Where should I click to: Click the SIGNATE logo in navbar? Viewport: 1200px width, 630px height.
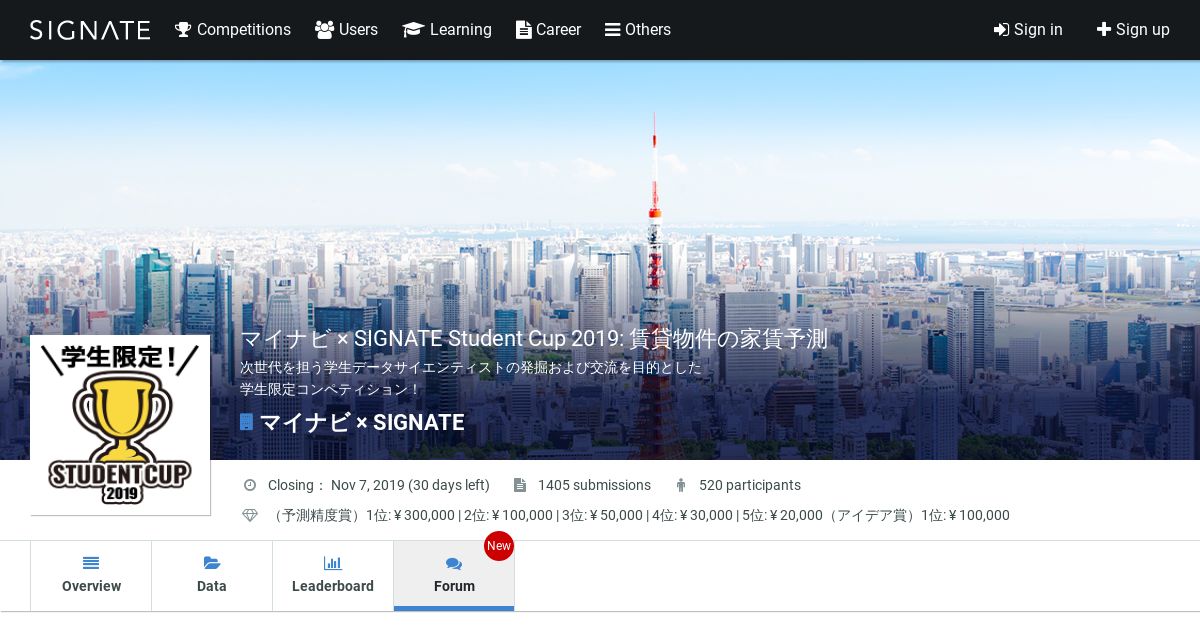90,30
